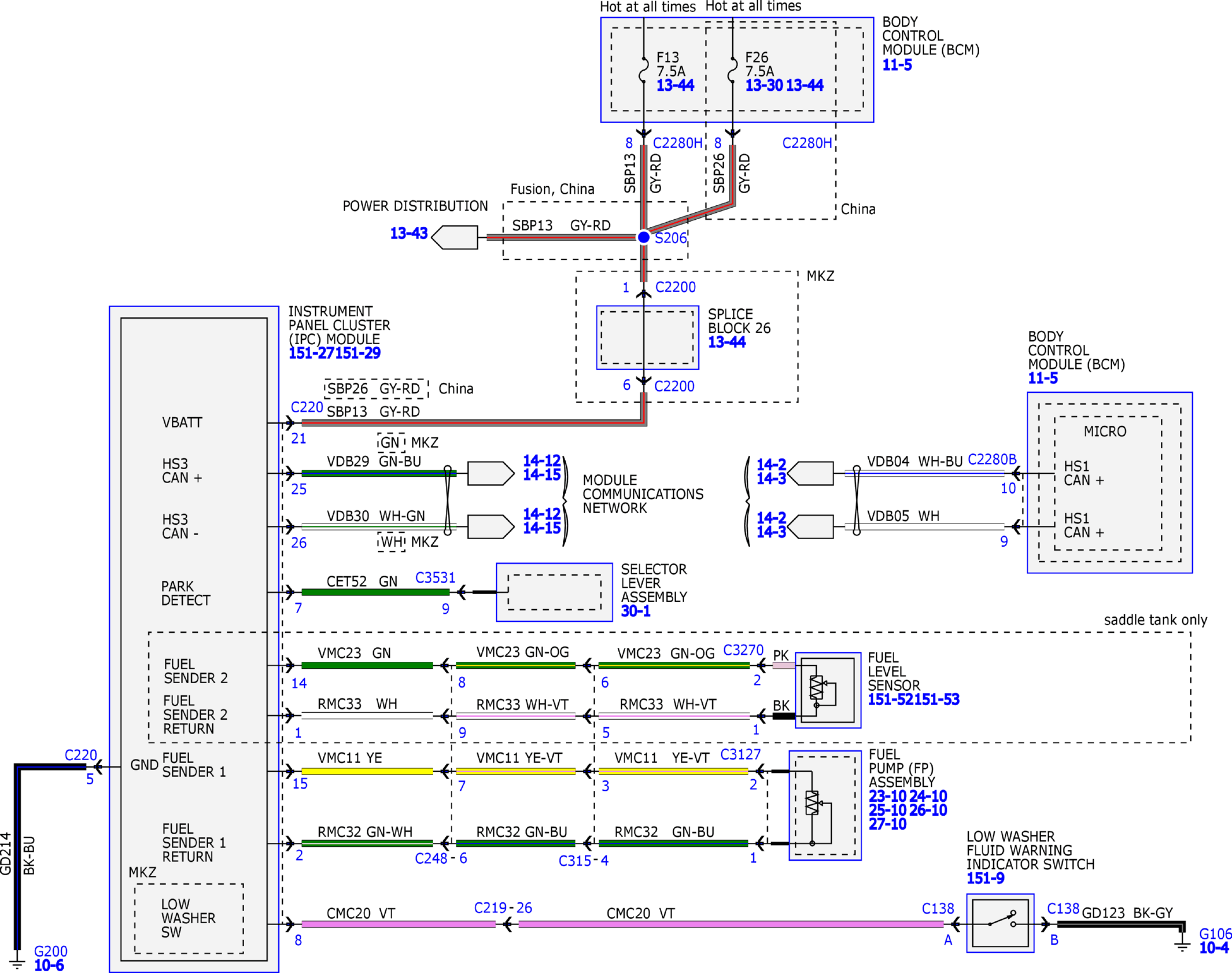Click connector label C3531
The height and width of the screenshot is (973, 1232).
coord(435,577)
